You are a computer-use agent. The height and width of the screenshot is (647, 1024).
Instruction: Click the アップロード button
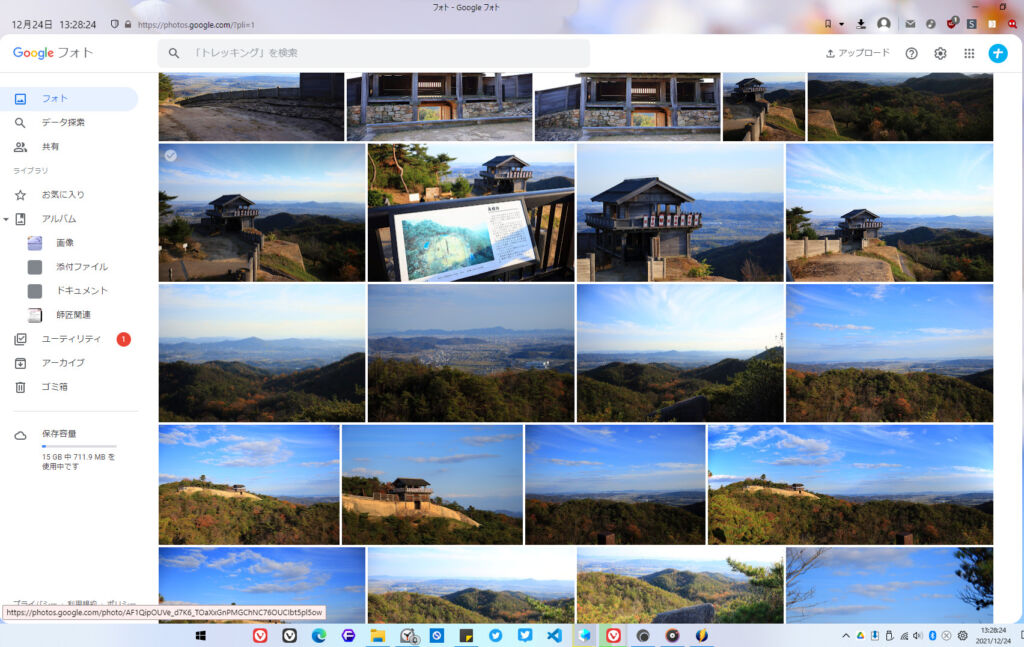pyautogui.click(x=857, y=53)
